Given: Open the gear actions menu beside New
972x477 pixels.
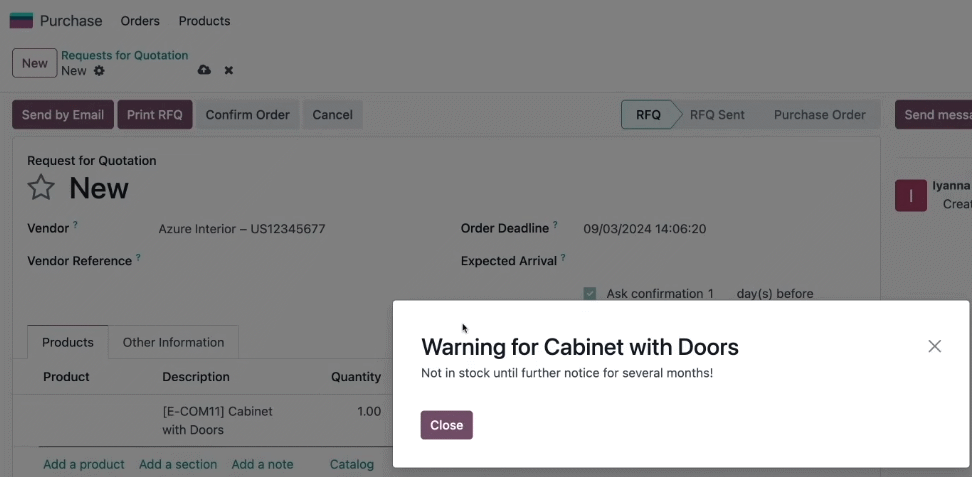Looking at the screenshot, I should 99,71.
